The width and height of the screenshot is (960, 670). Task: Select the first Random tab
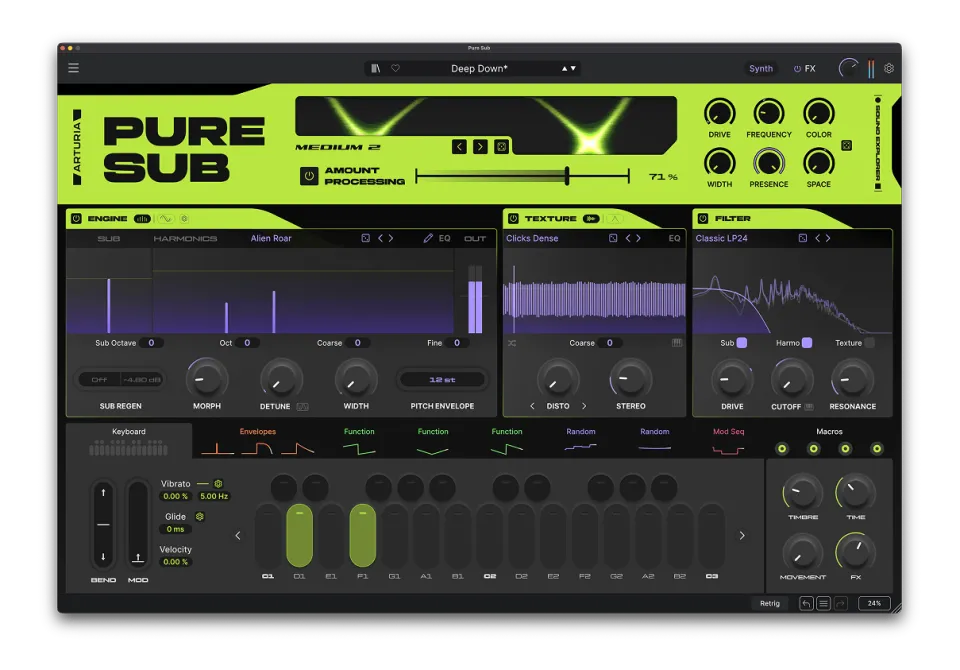click(580, 441)
